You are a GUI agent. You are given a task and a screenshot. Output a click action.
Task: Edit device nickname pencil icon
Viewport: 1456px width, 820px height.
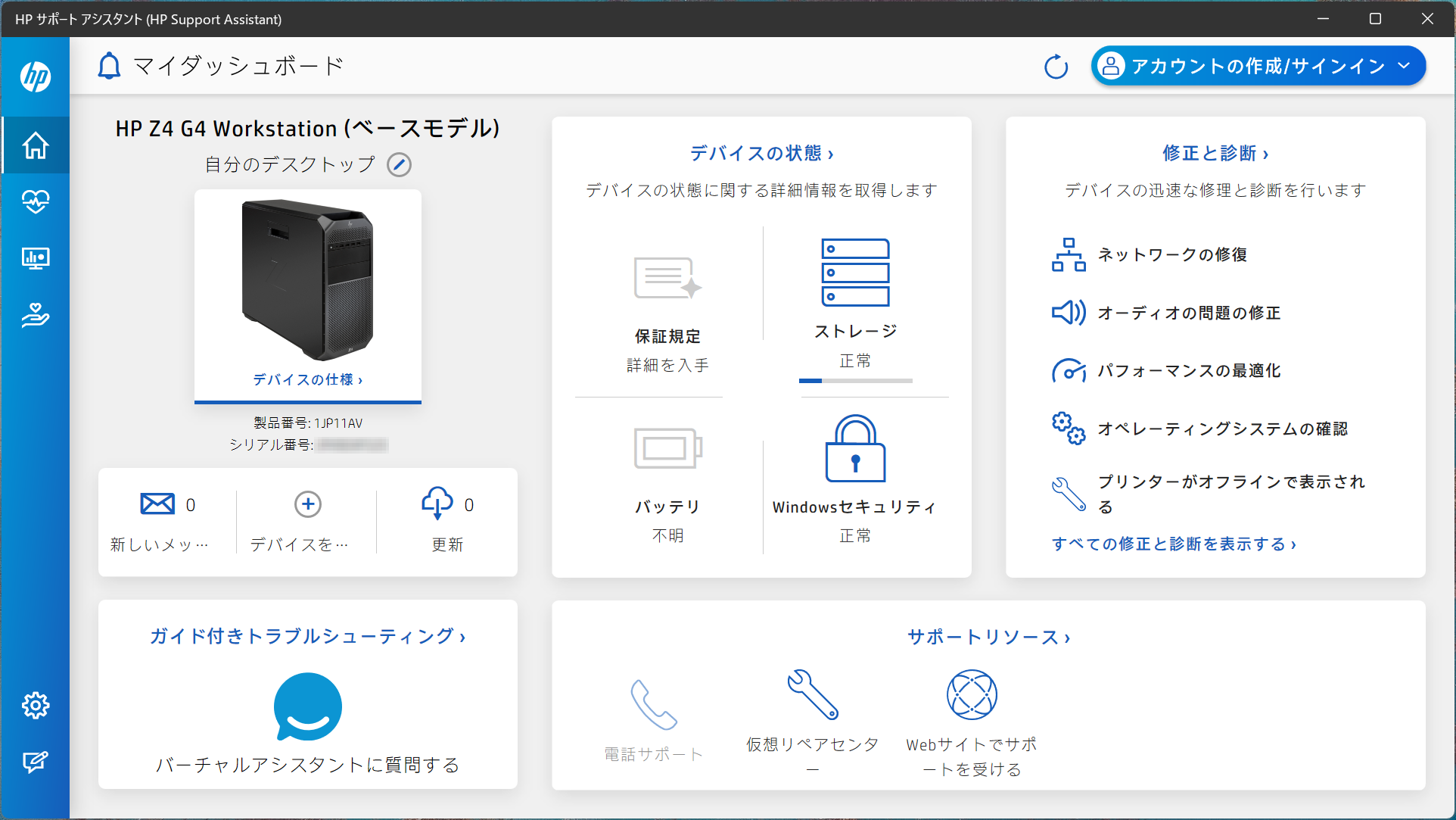tap(399, 164)
